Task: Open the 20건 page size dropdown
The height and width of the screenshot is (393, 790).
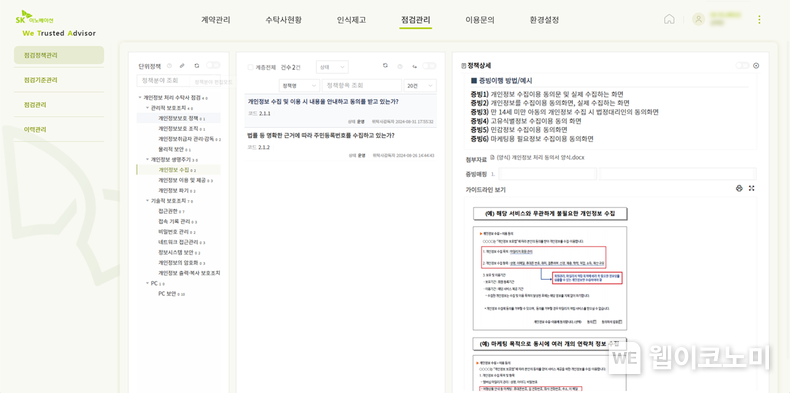Action: tap(420, 86)
